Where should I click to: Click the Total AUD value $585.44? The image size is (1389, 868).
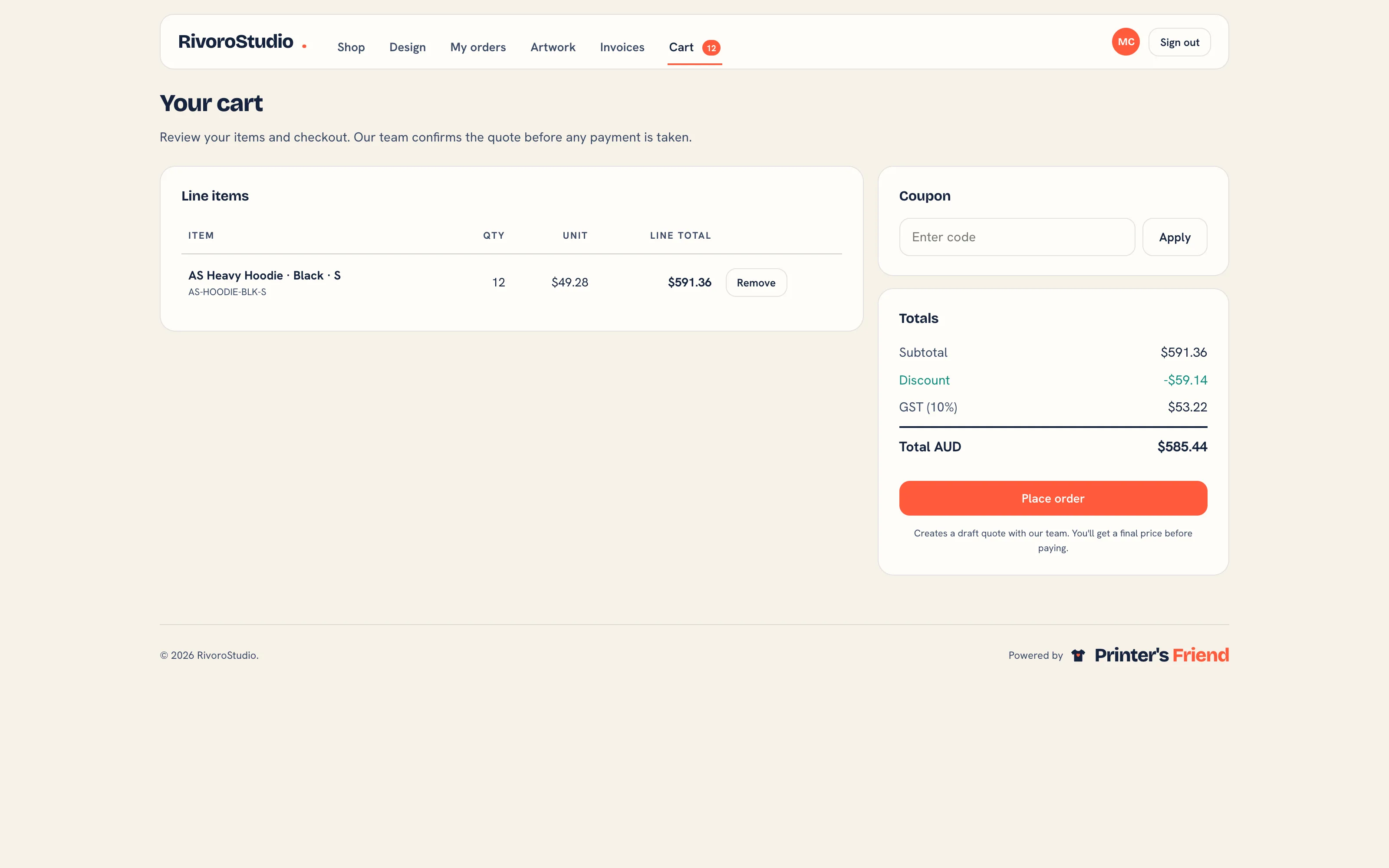(x=1182, y=447)
